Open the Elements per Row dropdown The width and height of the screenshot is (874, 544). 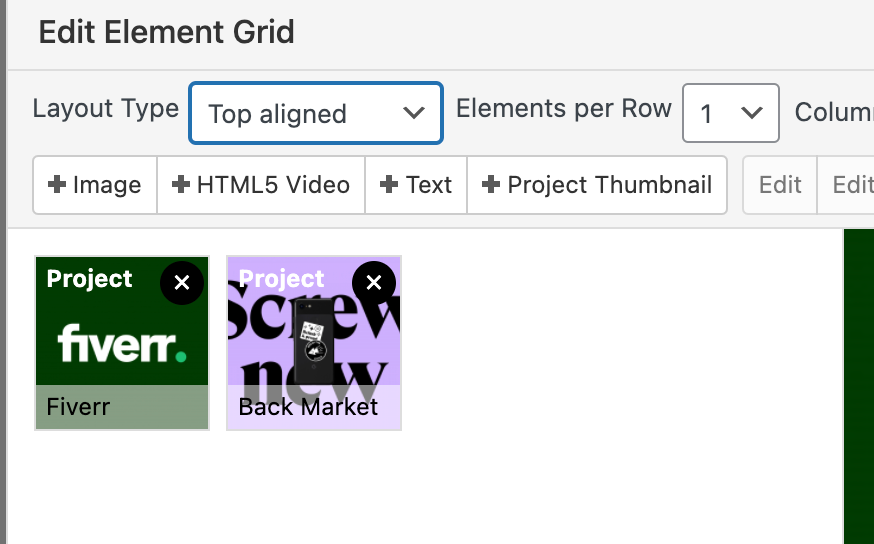tap(730, 113)
